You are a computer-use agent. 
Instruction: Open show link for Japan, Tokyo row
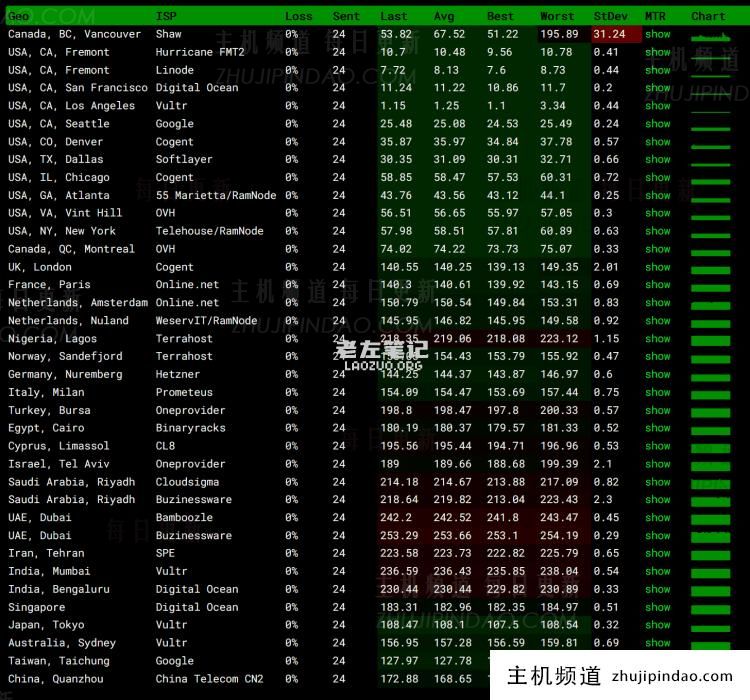point(657,625)
